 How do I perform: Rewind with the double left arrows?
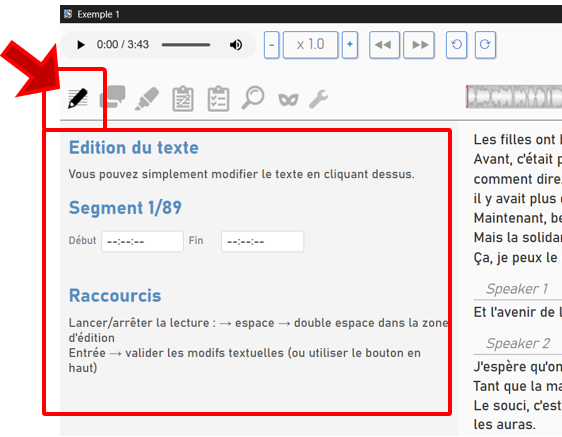[384, 45]
